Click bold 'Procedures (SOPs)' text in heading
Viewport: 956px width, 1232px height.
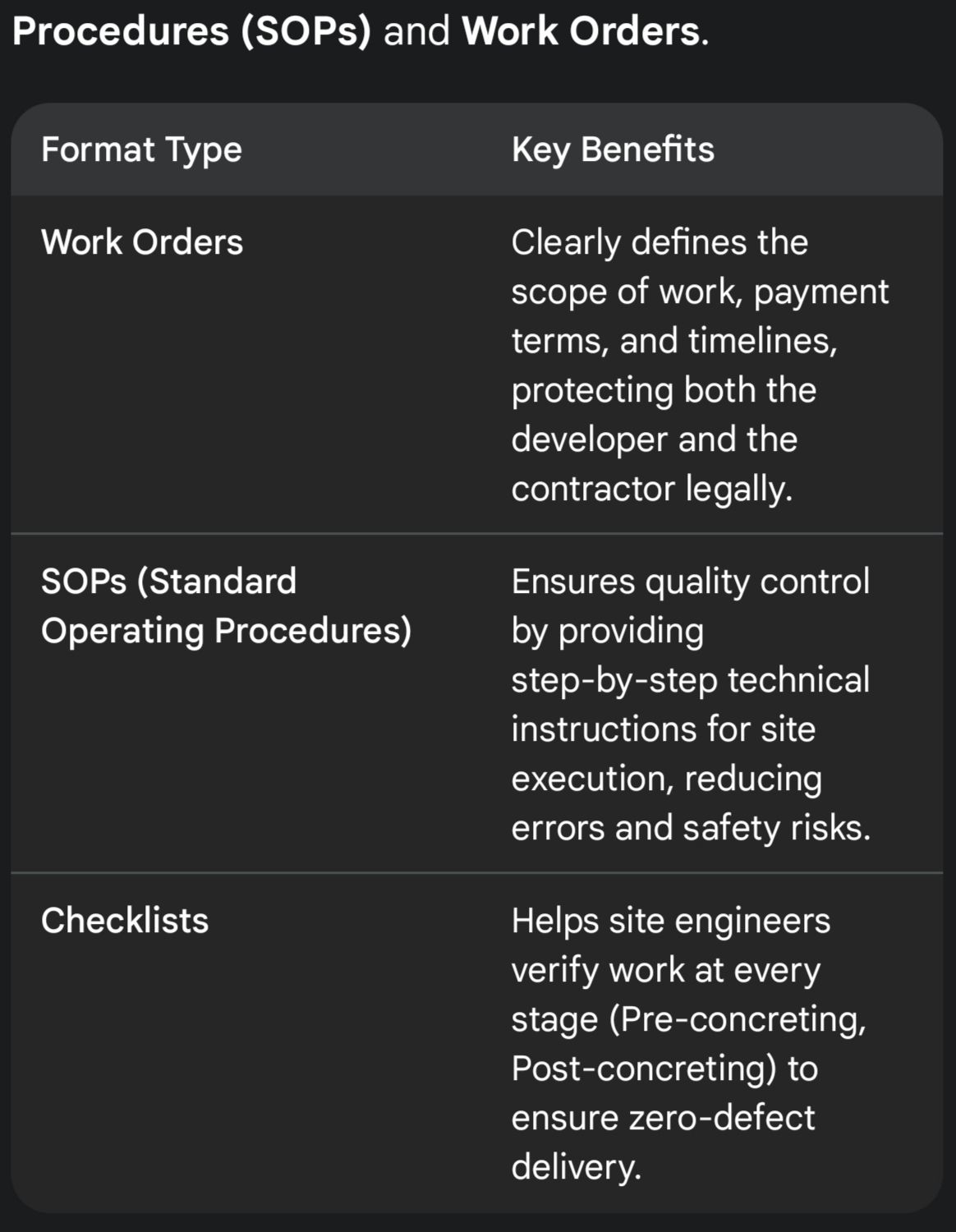191,31
